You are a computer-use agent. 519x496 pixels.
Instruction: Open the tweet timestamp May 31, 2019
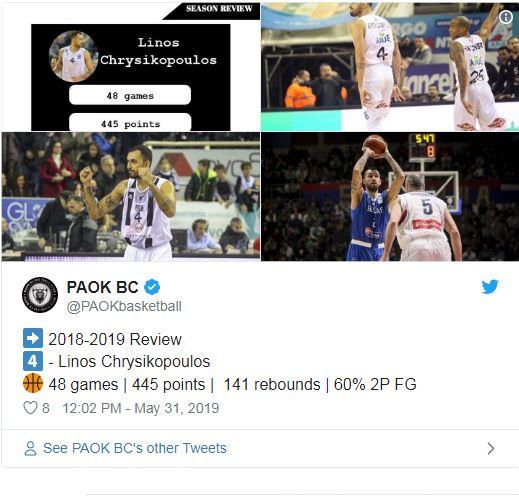pos(141,408)
